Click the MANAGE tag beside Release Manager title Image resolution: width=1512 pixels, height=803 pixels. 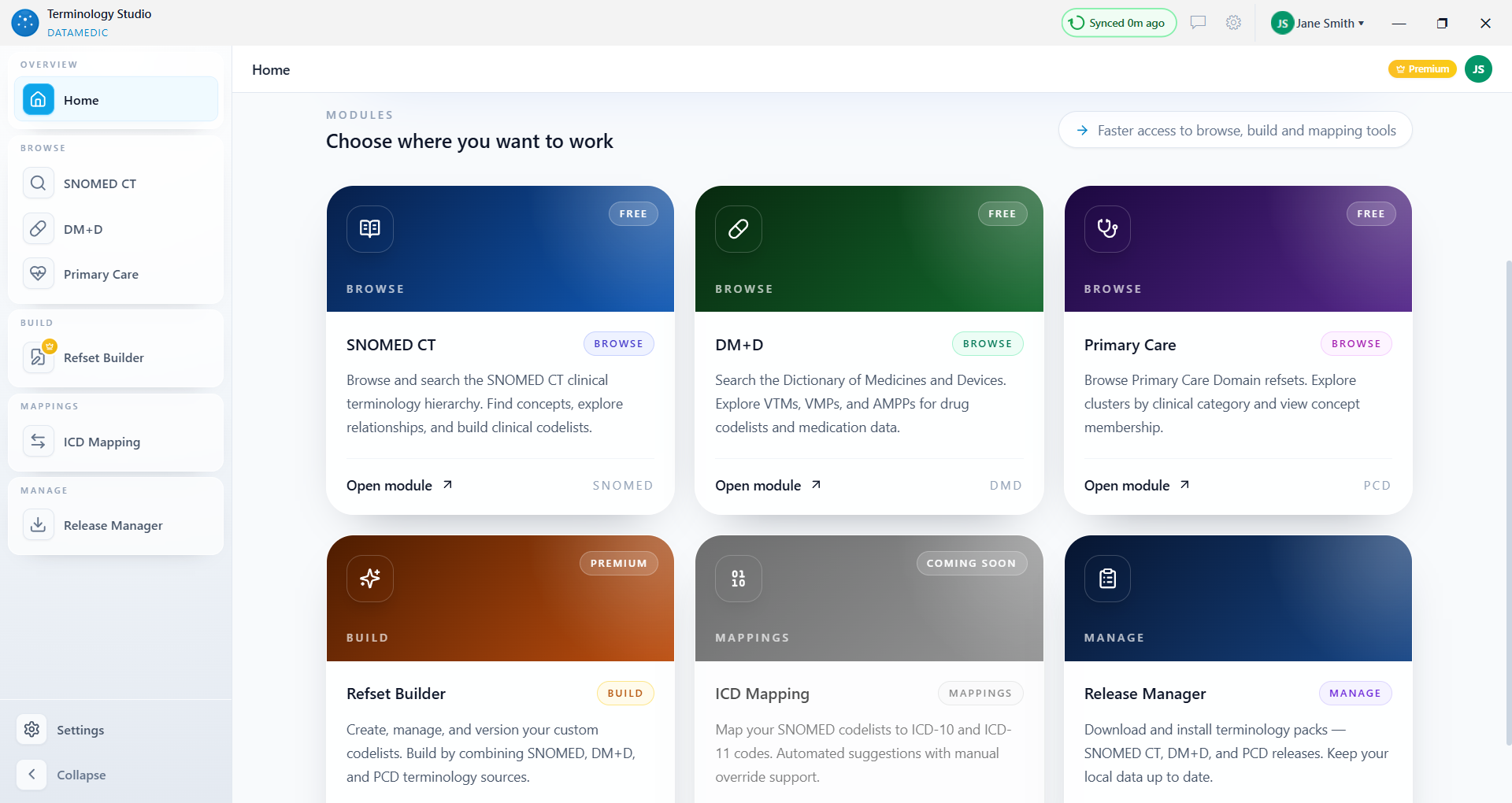point(1355,694)
